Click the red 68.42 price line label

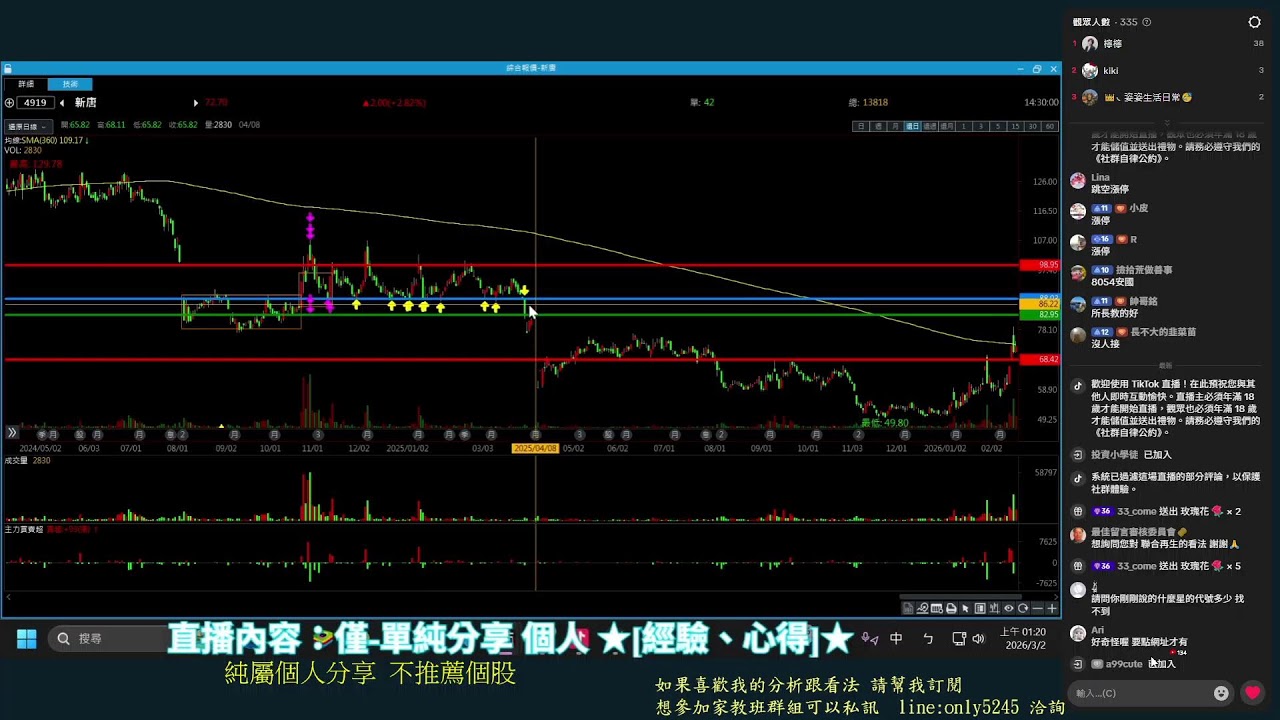(1040, 359)
